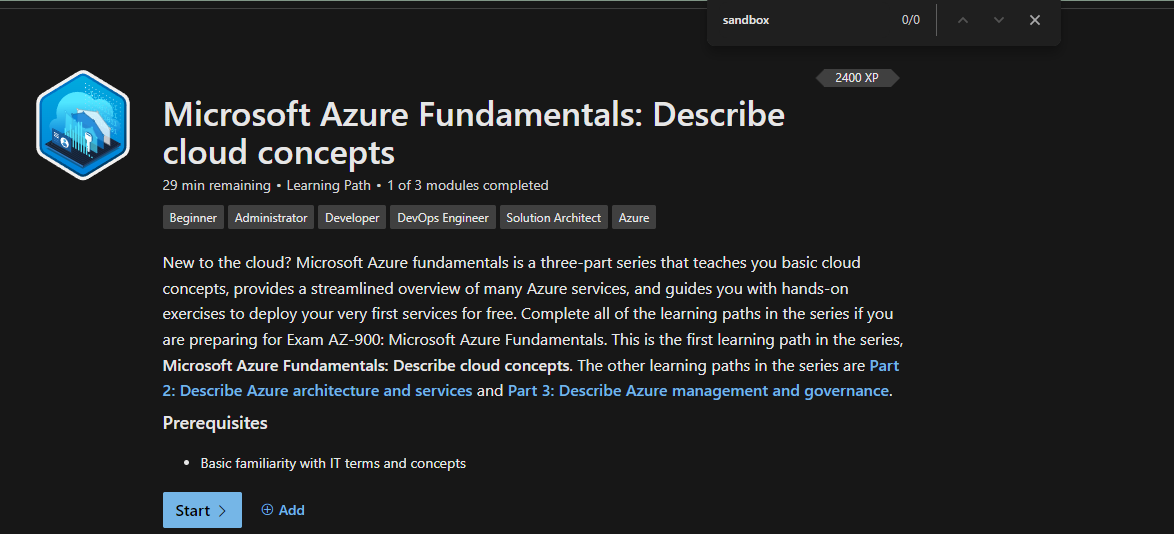
Task: Click 'Basic familiarity with IT terms and concepts' text
Action: [333, 464]
